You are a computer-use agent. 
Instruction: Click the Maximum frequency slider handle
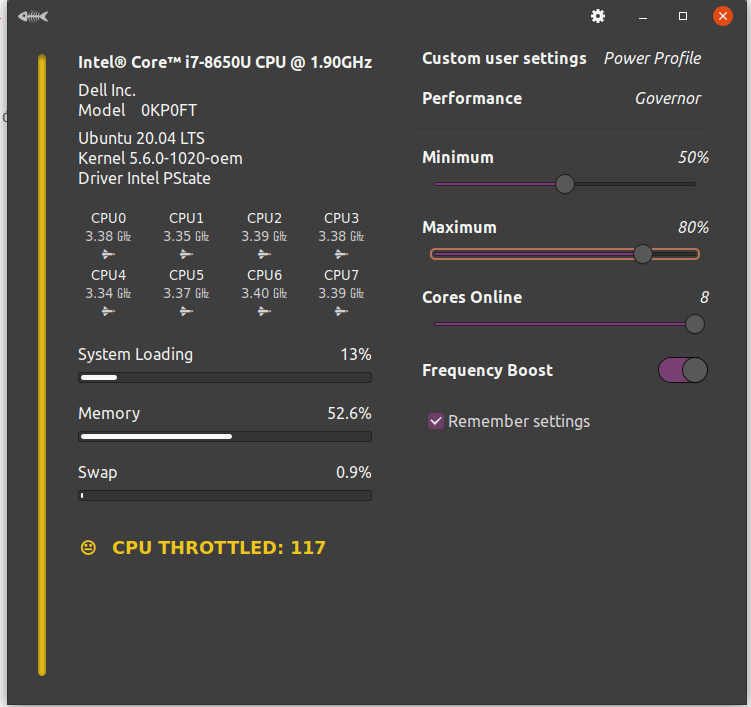tap(643, 254)
